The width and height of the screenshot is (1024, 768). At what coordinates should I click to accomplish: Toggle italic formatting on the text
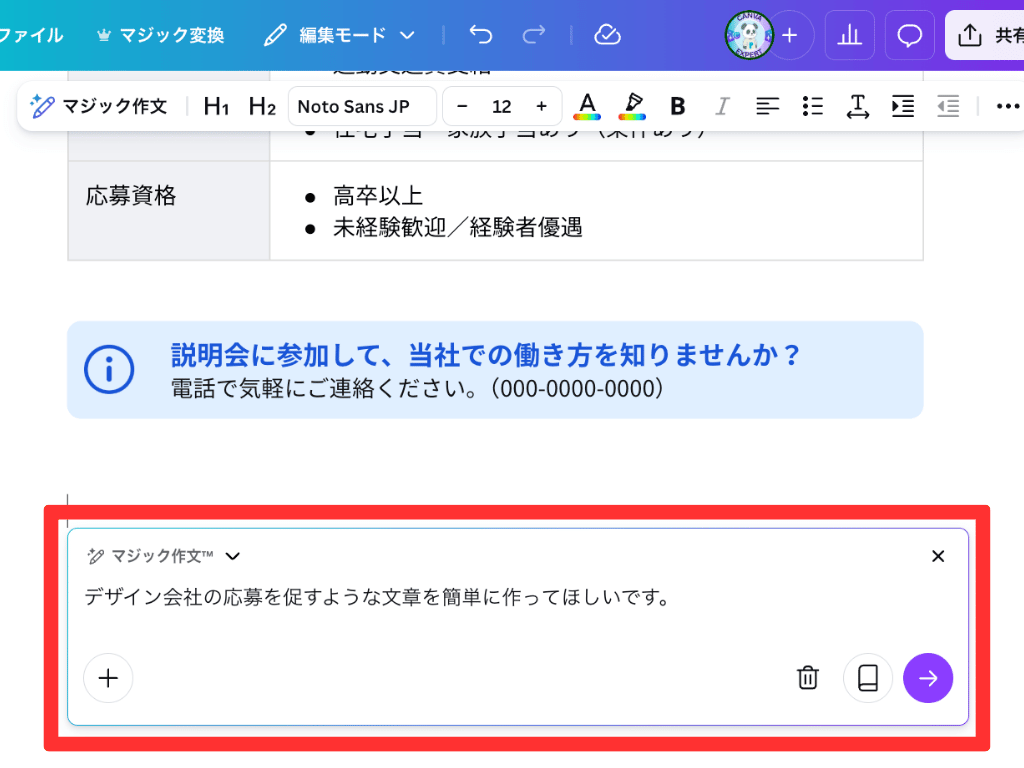(722, 106)
